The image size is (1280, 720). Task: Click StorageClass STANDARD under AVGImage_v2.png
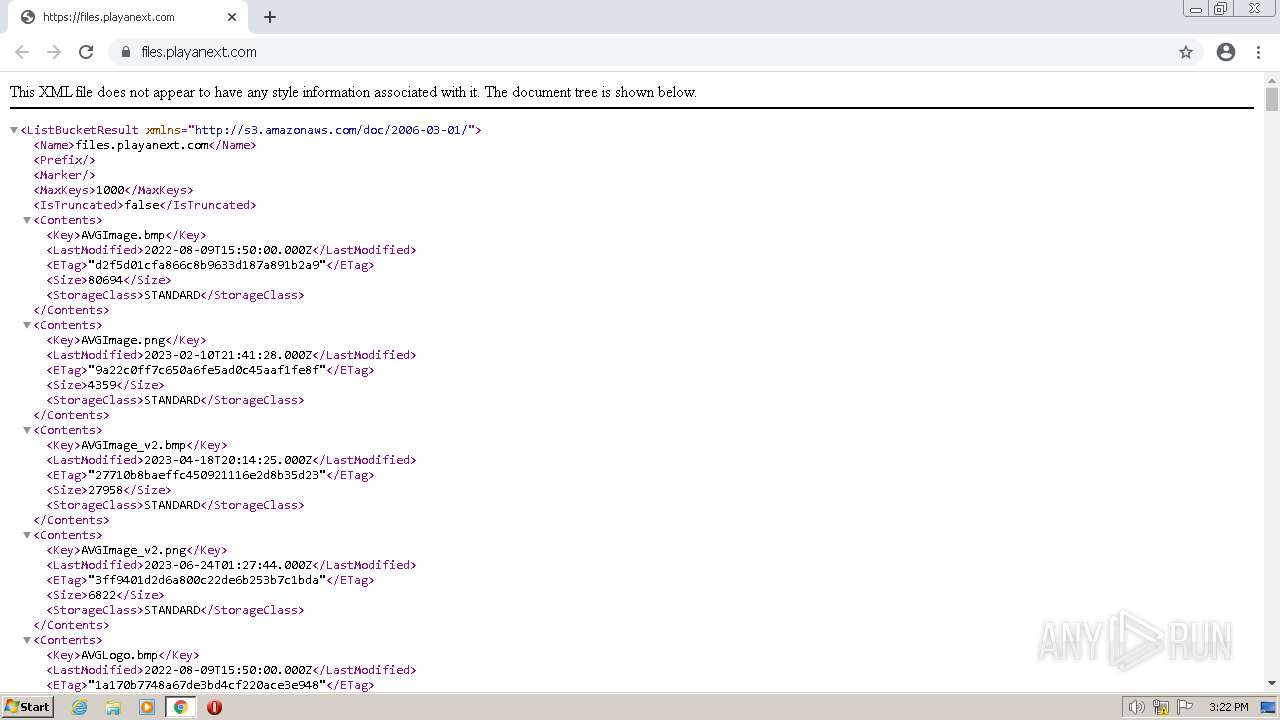[x=172, y=610]
